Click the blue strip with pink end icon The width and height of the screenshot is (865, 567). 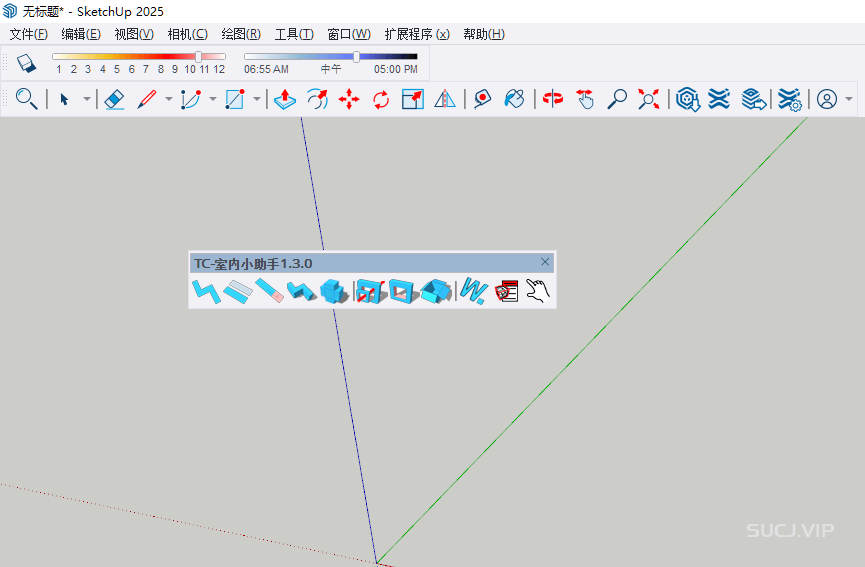pos(270,291)
